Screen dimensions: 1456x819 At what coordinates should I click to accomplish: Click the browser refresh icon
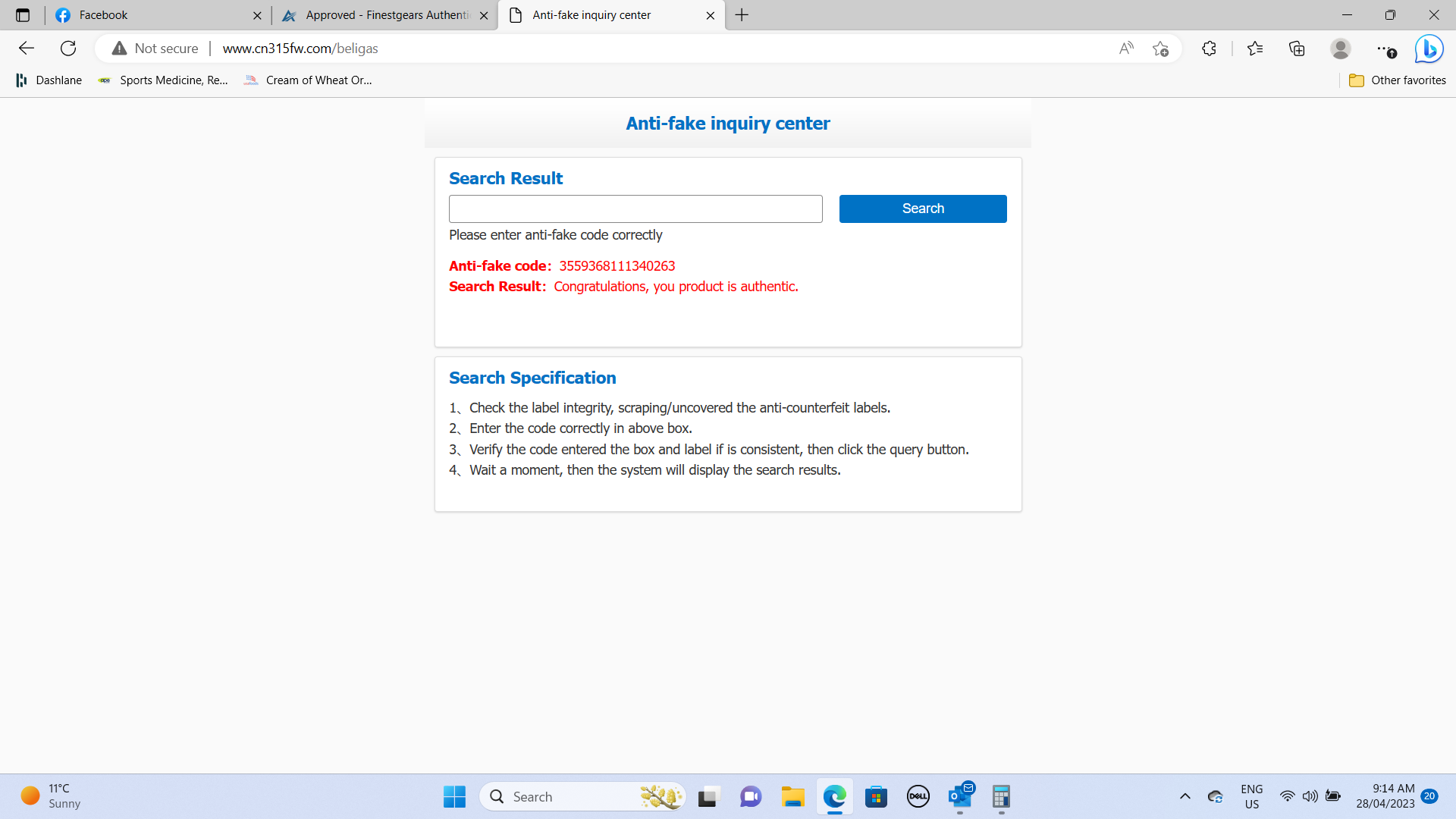pos(68,49)
